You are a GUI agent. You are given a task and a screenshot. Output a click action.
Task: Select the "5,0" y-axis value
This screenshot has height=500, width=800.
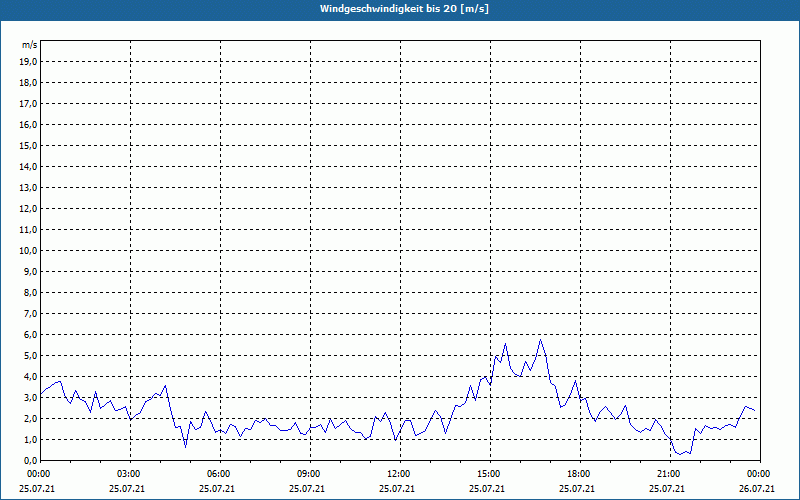point(30,356)
